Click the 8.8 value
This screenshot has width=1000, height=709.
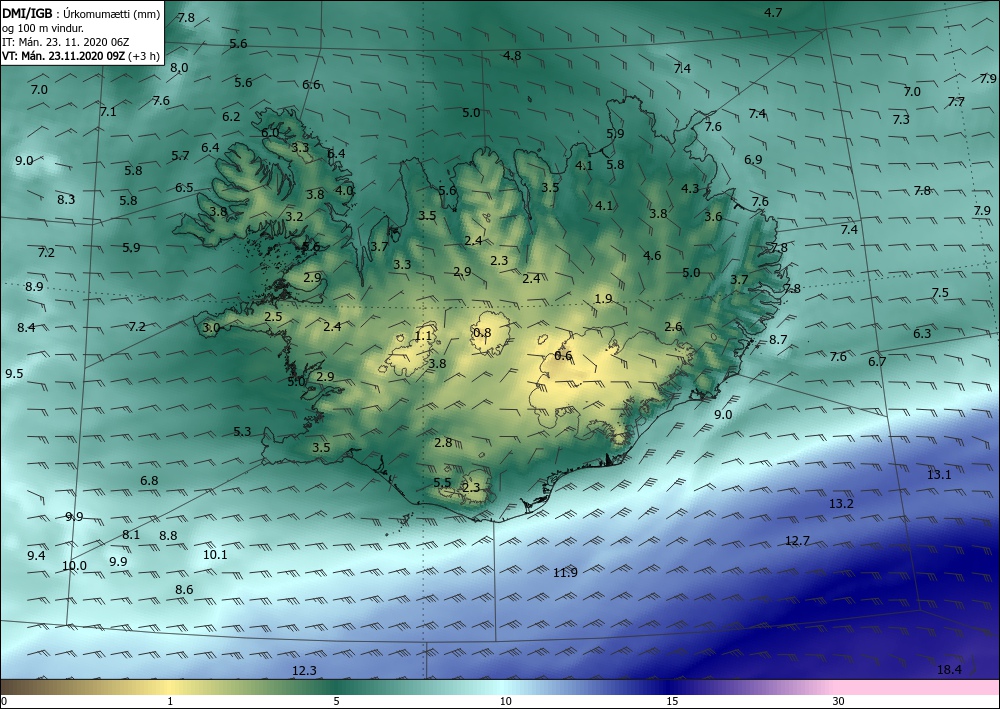(168, 536)
